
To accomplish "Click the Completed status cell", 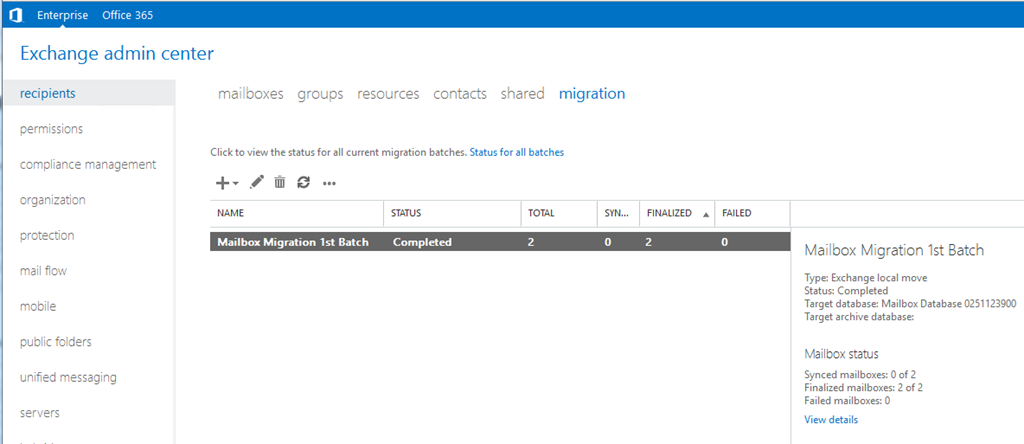I will pyautogui.click(x=422, y=242).
